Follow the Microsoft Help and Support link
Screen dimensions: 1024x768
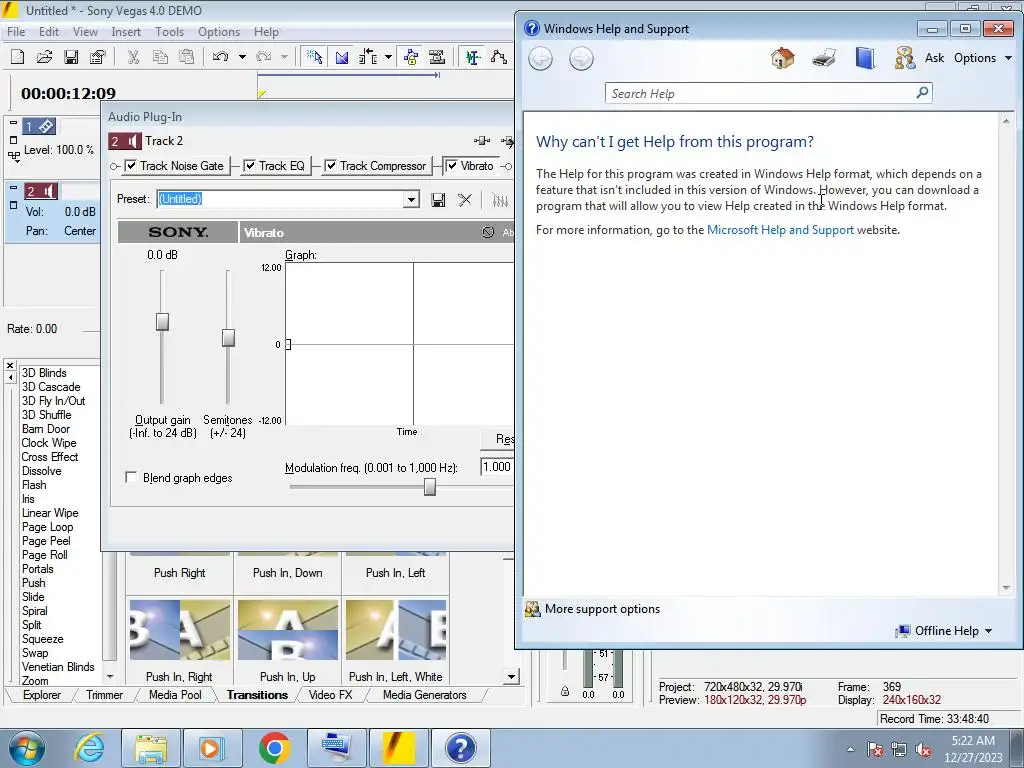point(780,230)
